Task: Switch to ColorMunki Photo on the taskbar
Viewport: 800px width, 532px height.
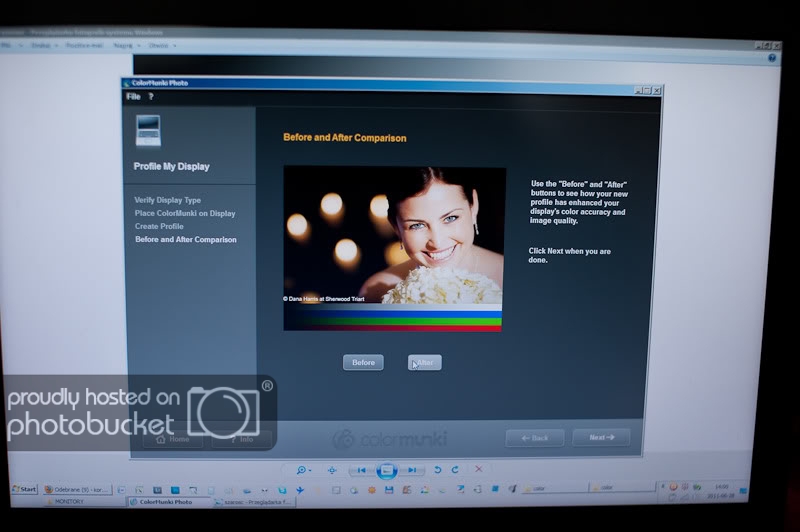Action: (168, 502)
